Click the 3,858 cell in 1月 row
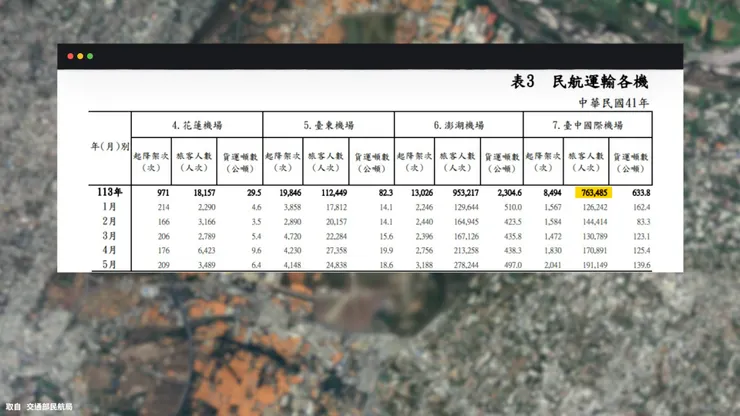This screenshot has width=740, height=416. tap(293, 207)
